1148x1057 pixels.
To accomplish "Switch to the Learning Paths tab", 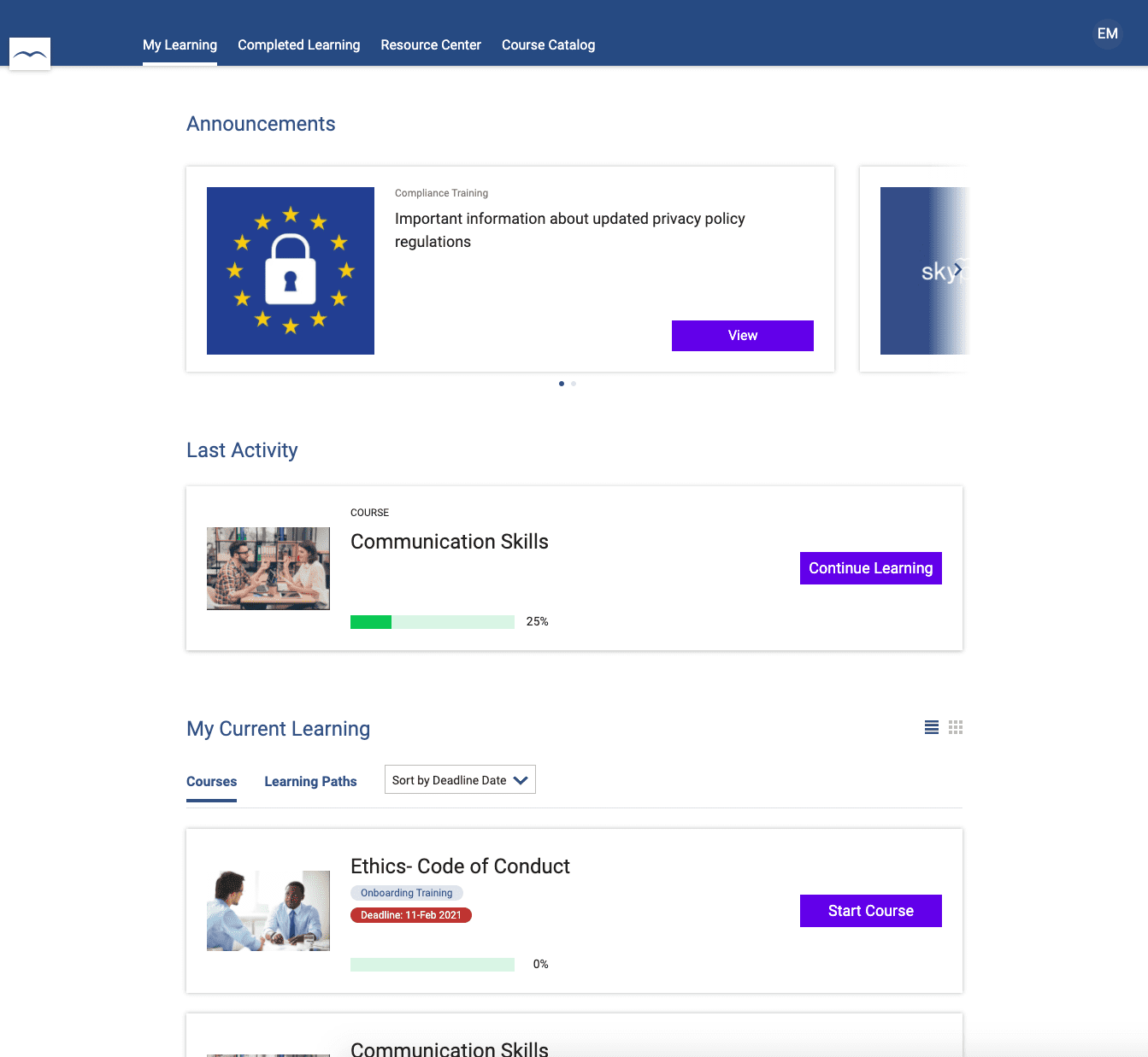I will point(310,782).
